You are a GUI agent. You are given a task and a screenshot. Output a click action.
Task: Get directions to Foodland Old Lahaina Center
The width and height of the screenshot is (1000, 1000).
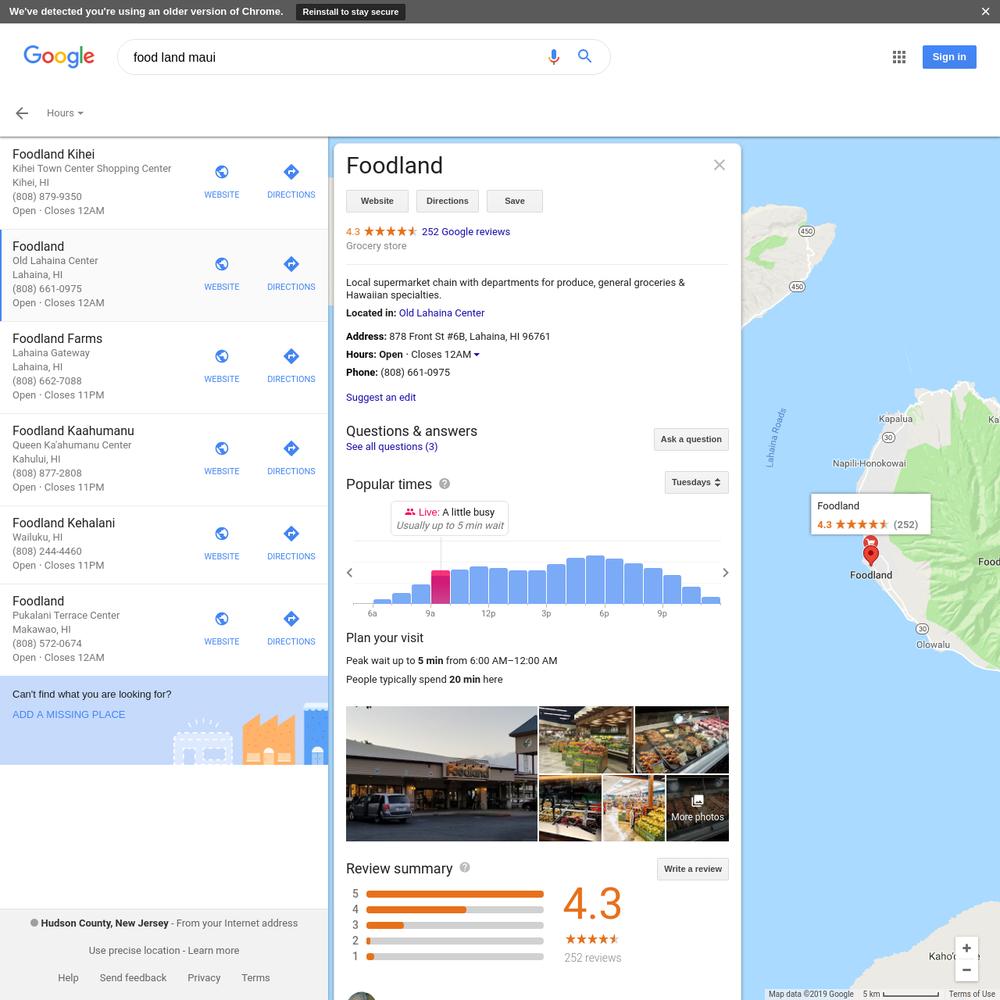(x=291, y=274)
